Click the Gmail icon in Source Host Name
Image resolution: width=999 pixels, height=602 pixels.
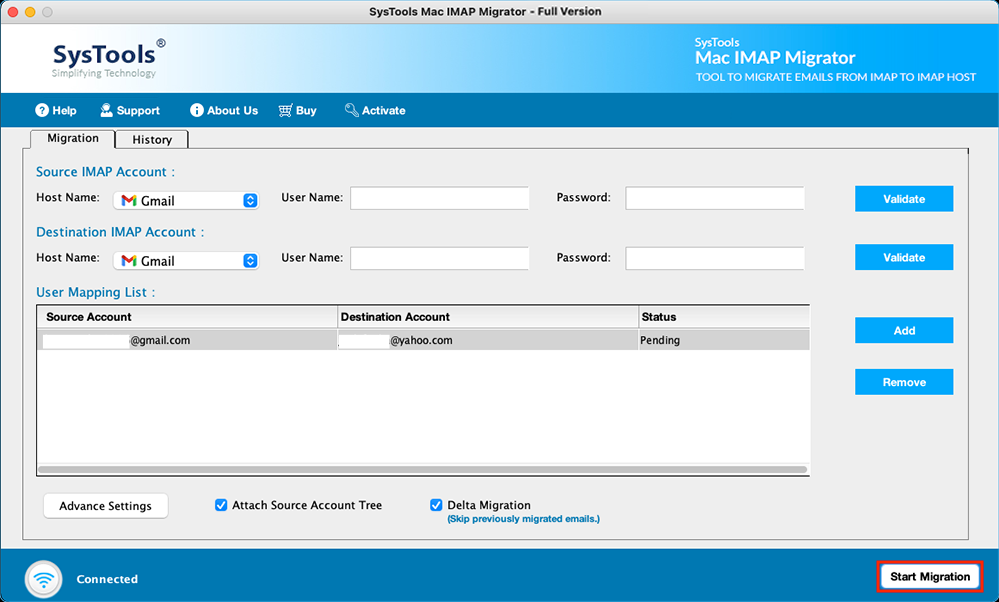(x=129, y=201)
